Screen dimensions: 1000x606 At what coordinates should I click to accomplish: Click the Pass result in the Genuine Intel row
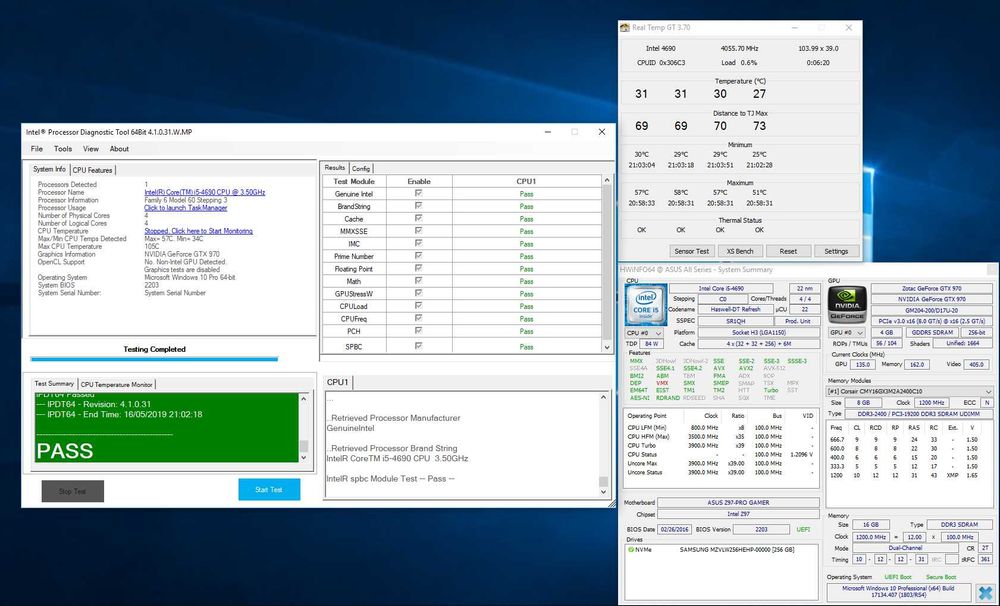(x=526, y=194)
